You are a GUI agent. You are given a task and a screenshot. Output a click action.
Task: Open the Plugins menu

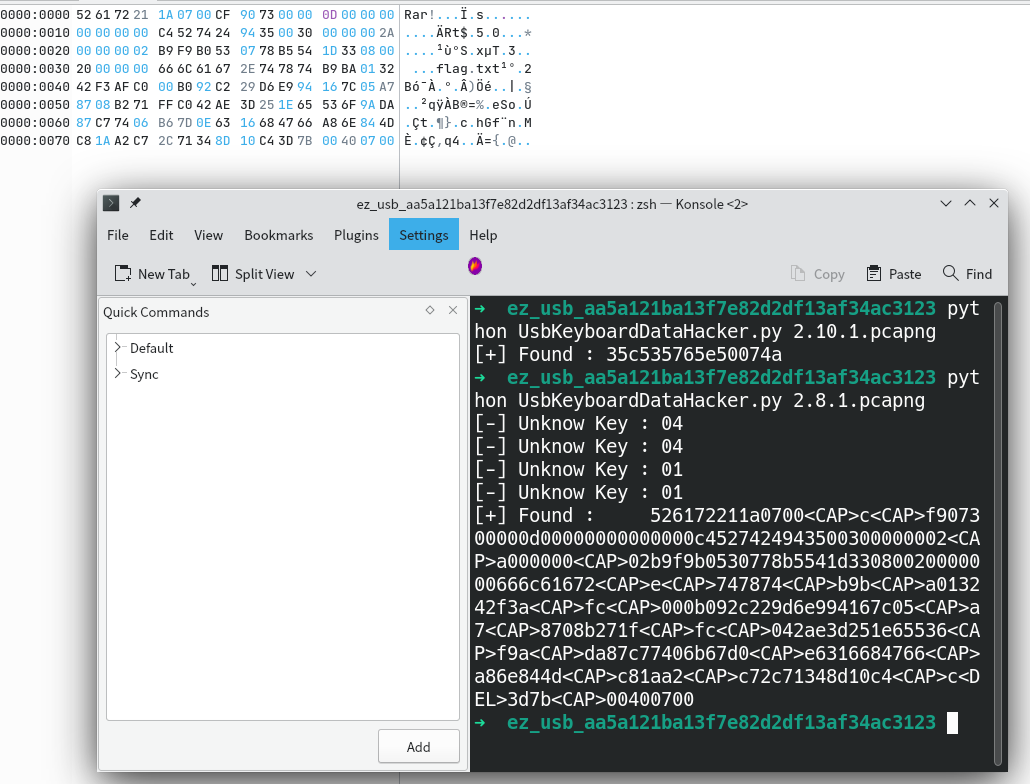(356, 235)
